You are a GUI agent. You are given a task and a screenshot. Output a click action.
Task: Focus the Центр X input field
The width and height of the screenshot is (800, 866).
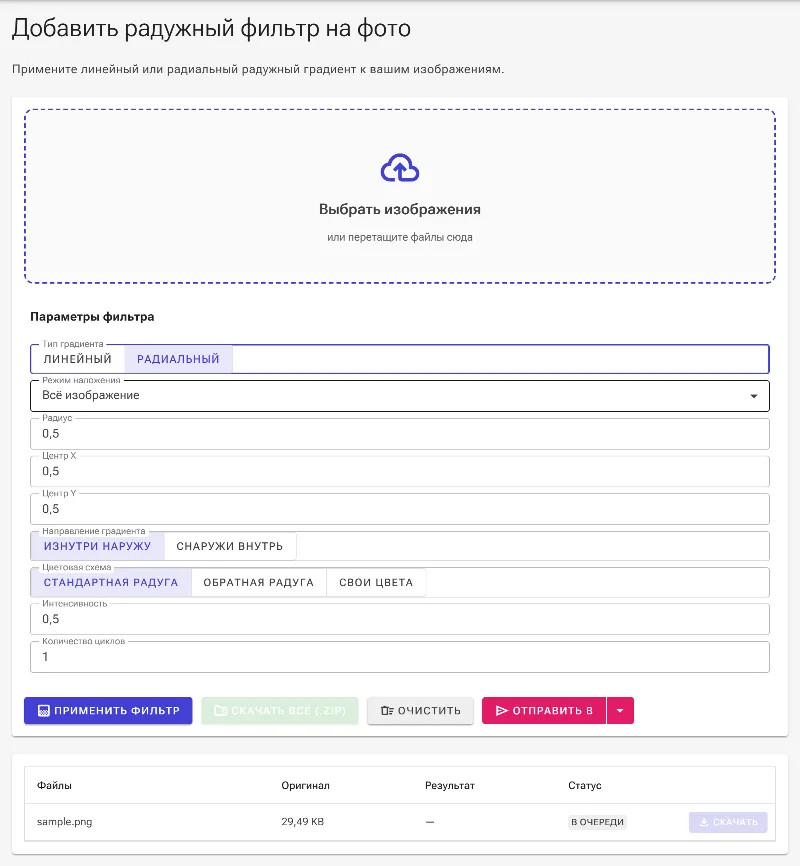pyautogui.click(x=400, y=471)
